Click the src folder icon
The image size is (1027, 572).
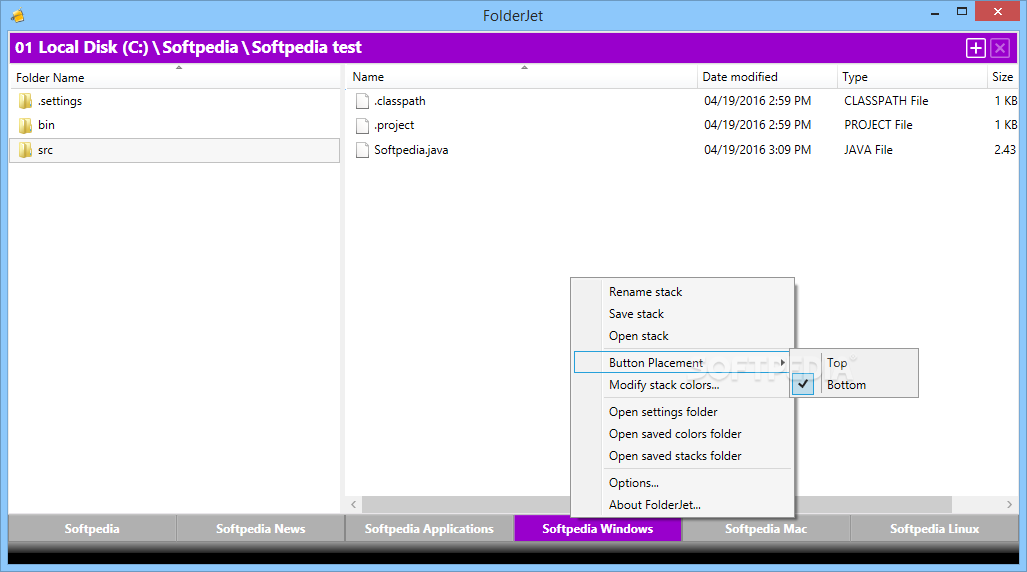pyautogui.click(x=26, y=150)
